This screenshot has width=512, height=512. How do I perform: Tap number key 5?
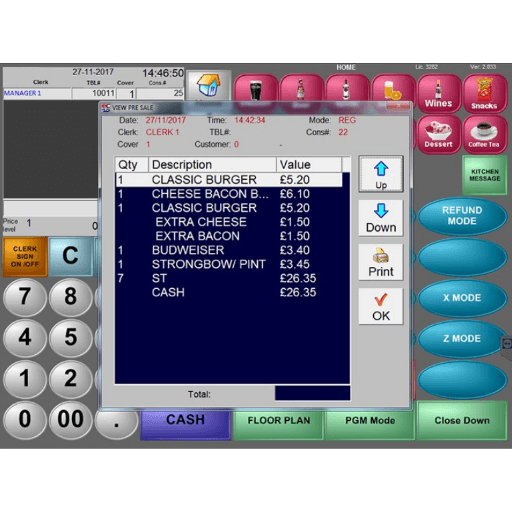click(70, 338)
